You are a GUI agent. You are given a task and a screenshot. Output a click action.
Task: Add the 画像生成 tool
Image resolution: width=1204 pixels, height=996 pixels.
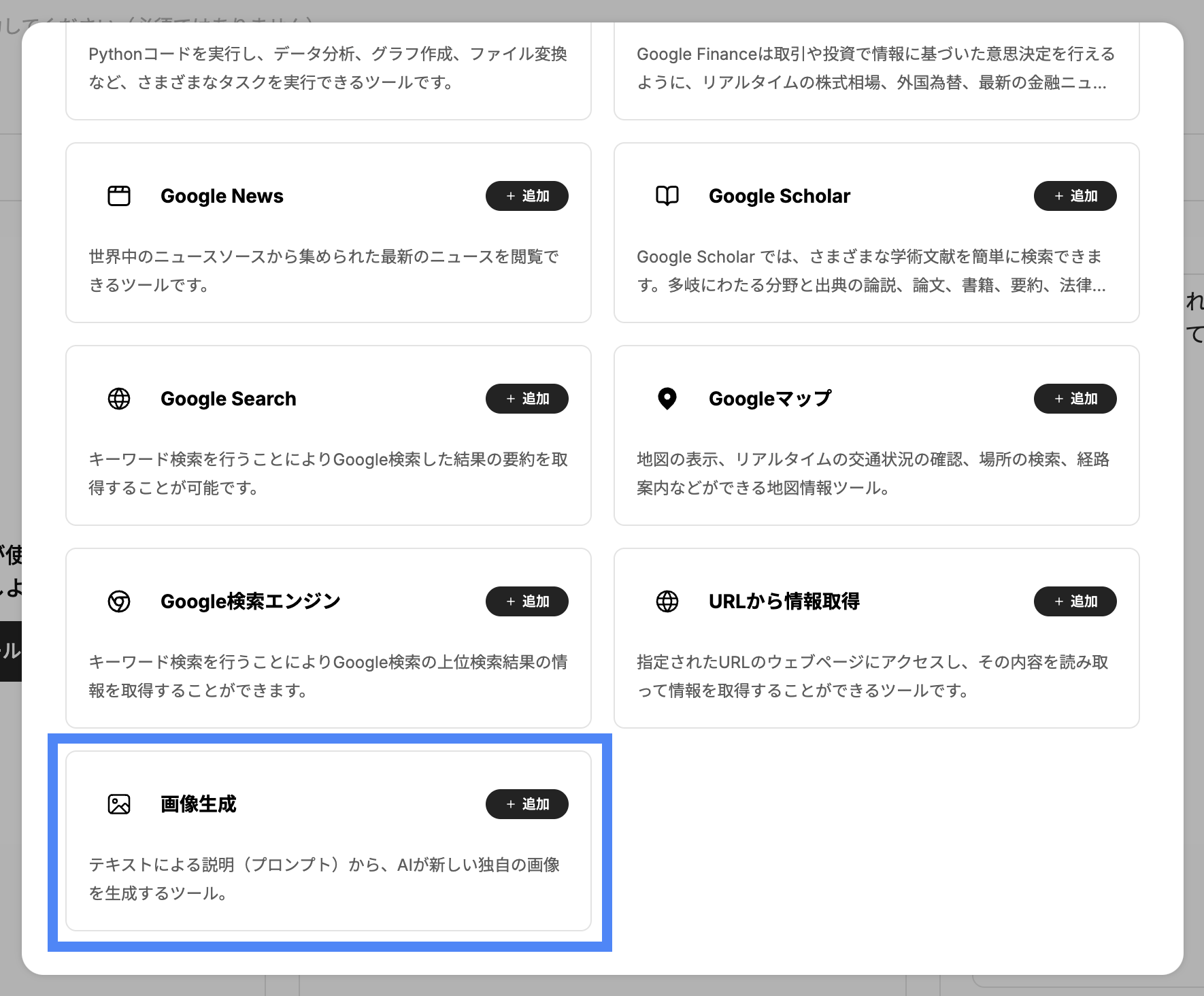pyautogui.click(x=526, y=804)
